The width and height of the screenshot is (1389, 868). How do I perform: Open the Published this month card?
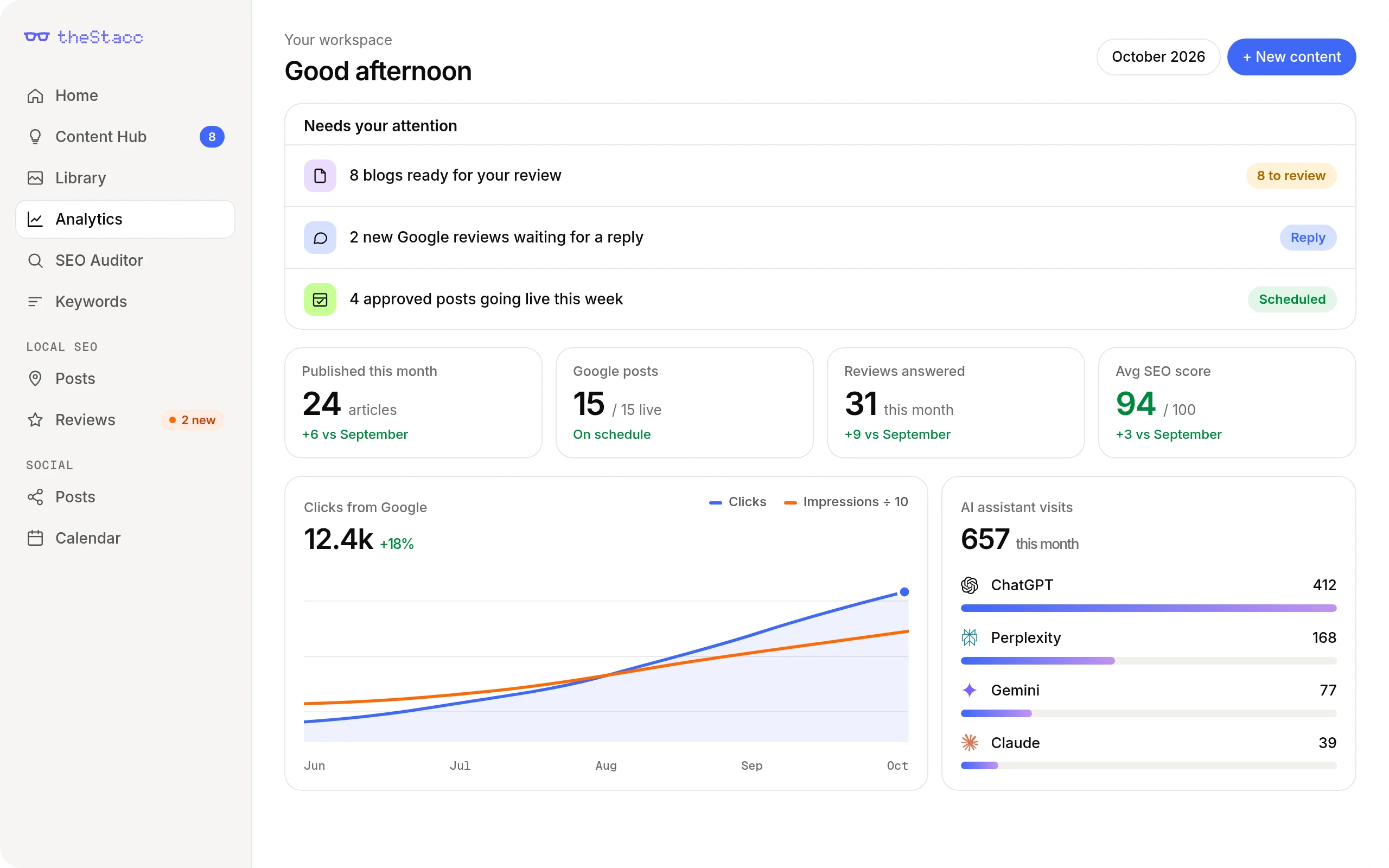point(413,403)
